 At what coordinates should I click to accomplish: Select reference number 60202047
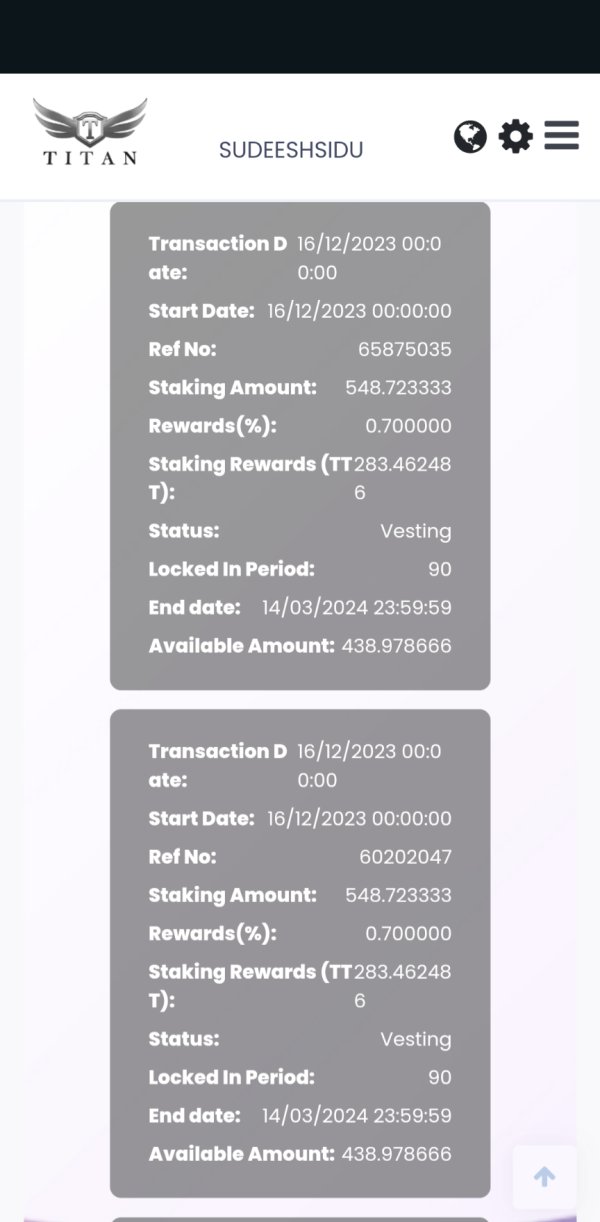[x=405, y=857]
